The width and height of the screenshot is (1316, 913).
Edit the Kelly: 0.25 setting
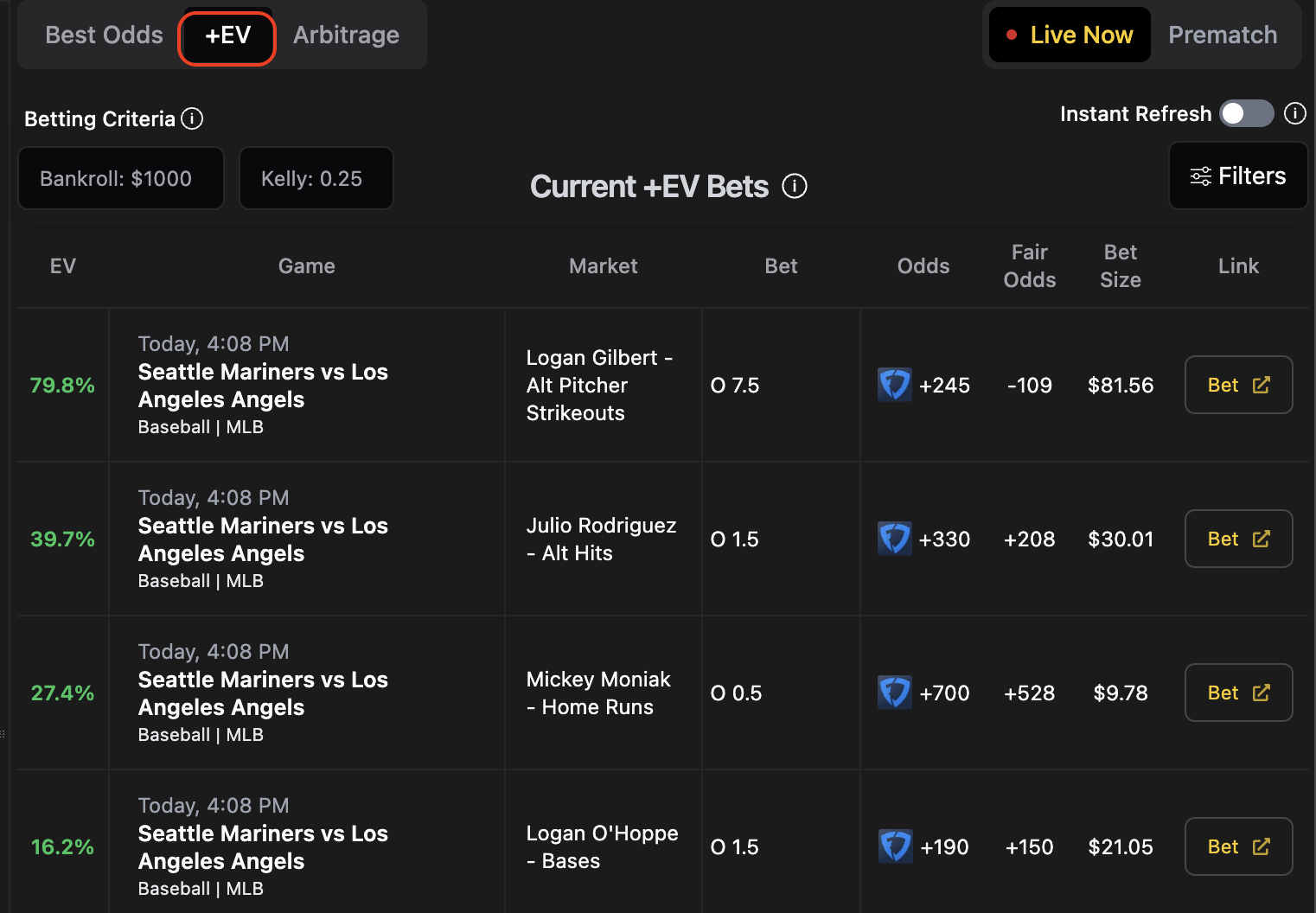coord(316,178)
